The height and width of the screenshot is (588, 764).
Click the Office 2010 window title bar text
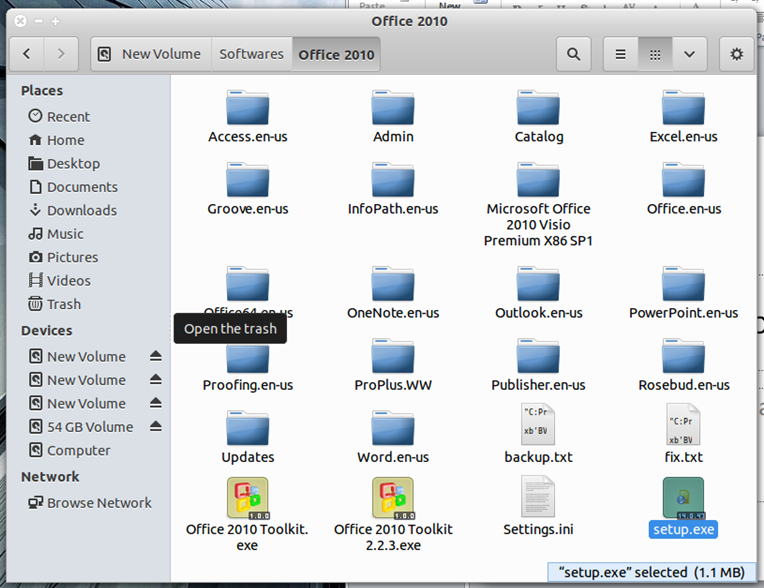[409, 21]
